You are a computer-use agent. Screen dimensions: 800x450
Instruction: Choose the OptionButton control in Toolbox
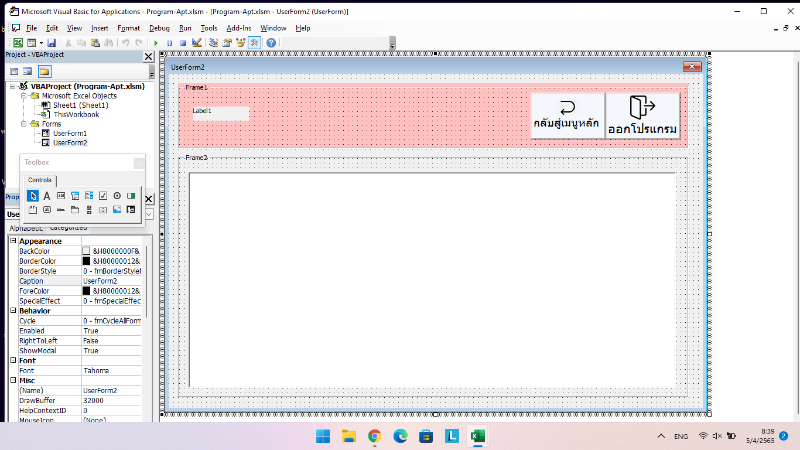pos(117,195)
